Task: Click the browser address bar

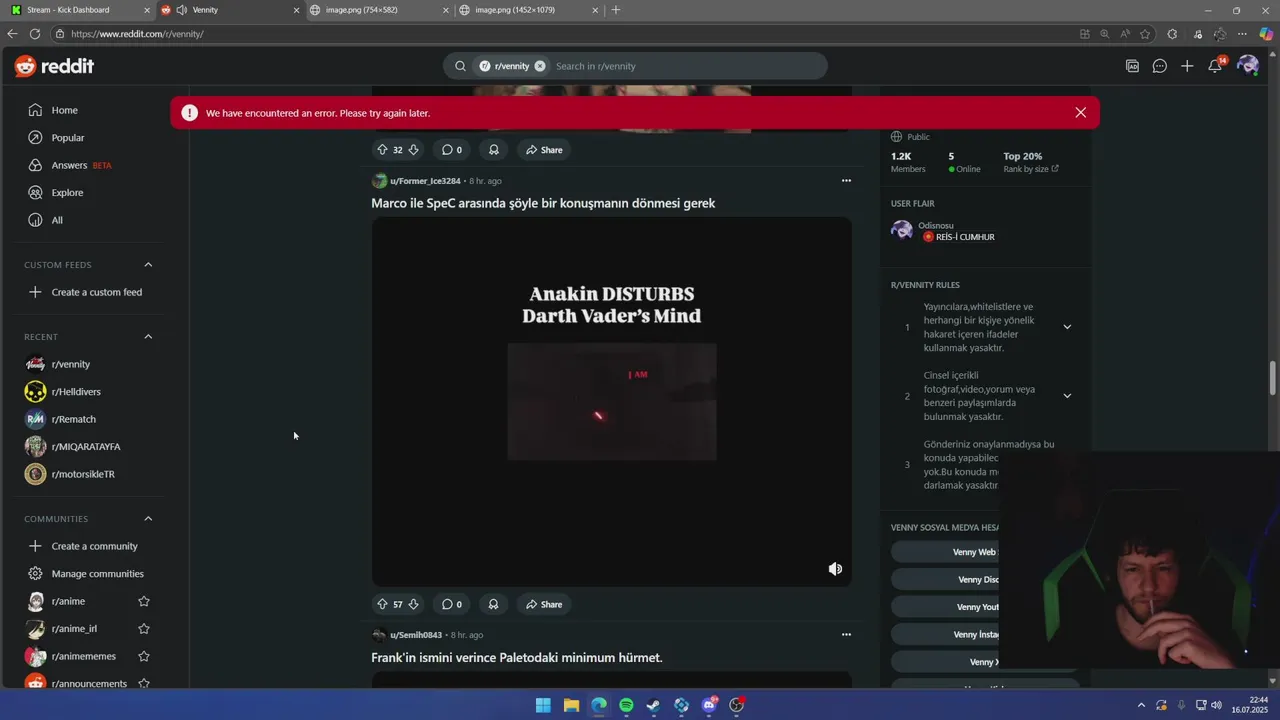Action: point(560,34)
